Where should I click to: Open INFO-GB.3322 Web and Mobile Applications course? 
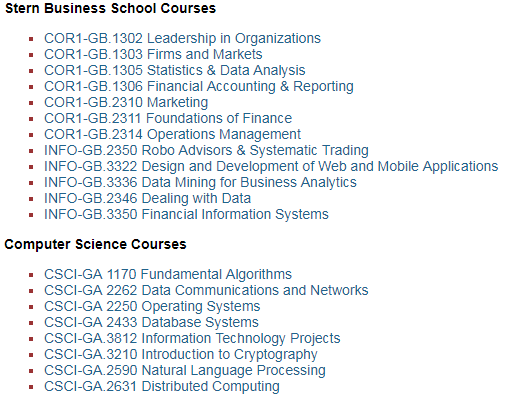pyautogui.click(x=271, y=166)
